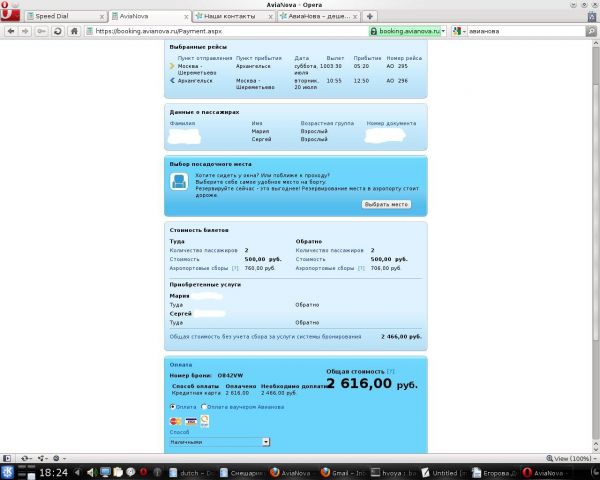This screenshot has height=480, width=600.
Task: Open the Opera menu button
Action: coord(10,15)
